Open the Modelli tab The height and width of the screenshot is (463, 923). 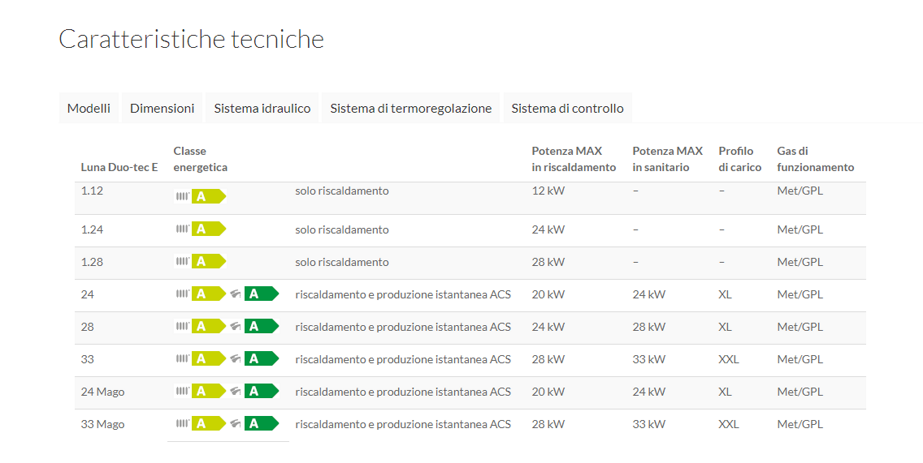tap(89, 108)
